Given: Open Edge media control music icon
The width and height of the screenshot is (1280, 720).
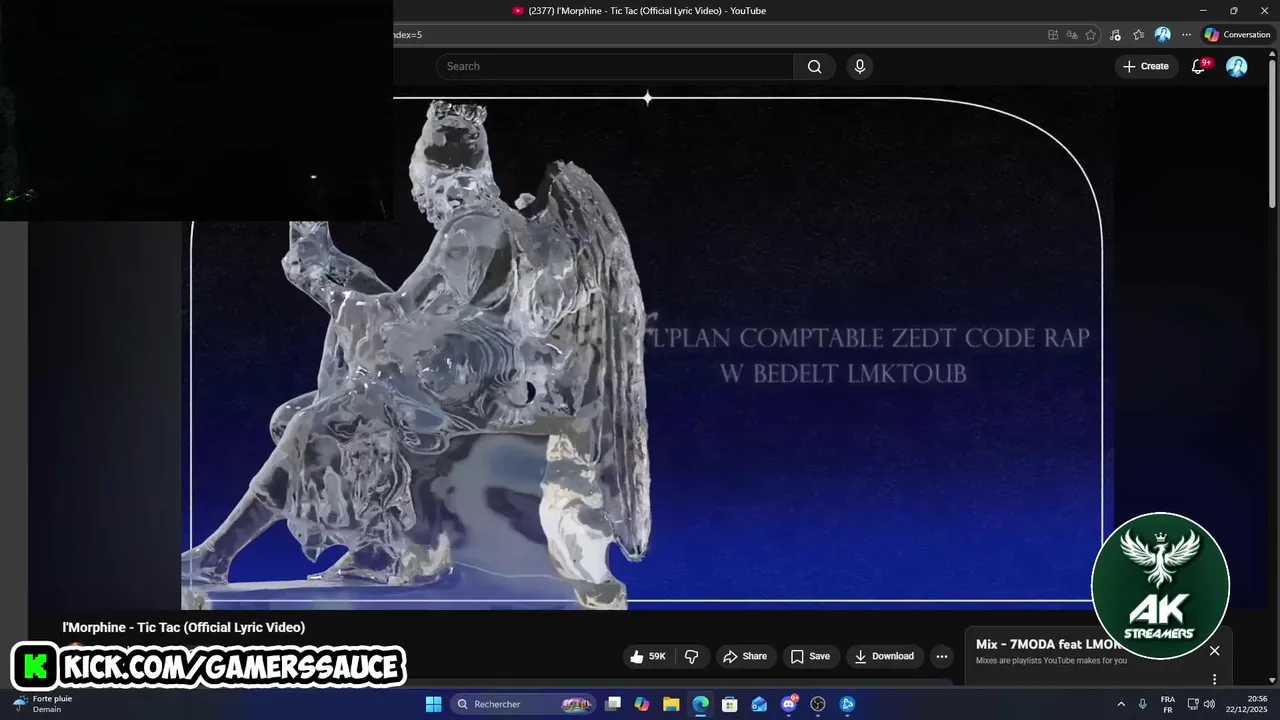Looking at the screenshot, I should [x=1115, y=35].
